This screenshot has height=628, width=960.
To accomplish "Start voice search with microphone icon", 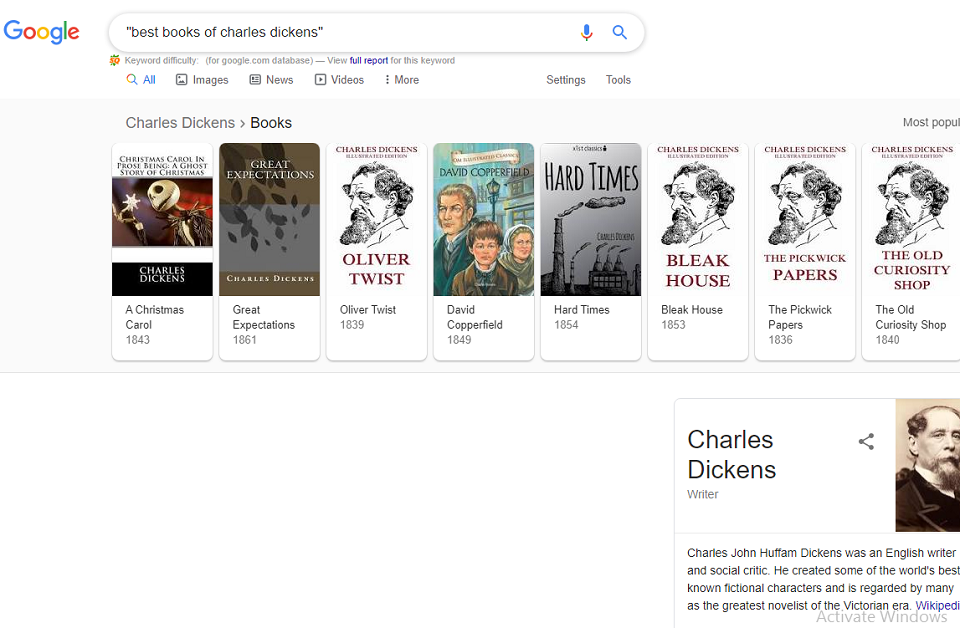I will pyautogui.click(x=587, y=32).
